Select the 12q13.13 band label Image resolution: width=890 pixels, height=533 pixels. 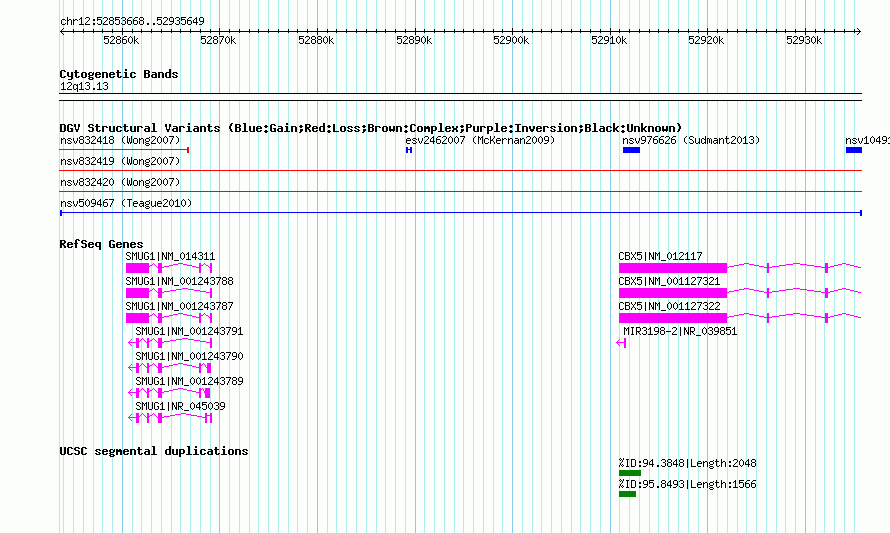(84, 86)
